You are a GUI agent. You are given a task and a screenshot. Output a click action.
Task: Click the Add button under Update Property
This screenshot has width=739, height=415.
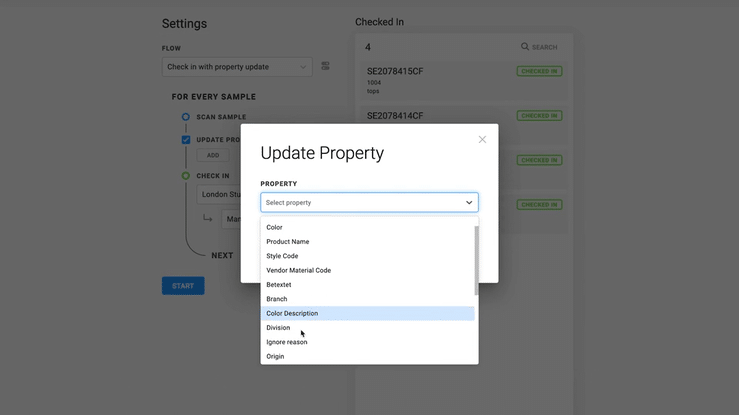[213, 155]
